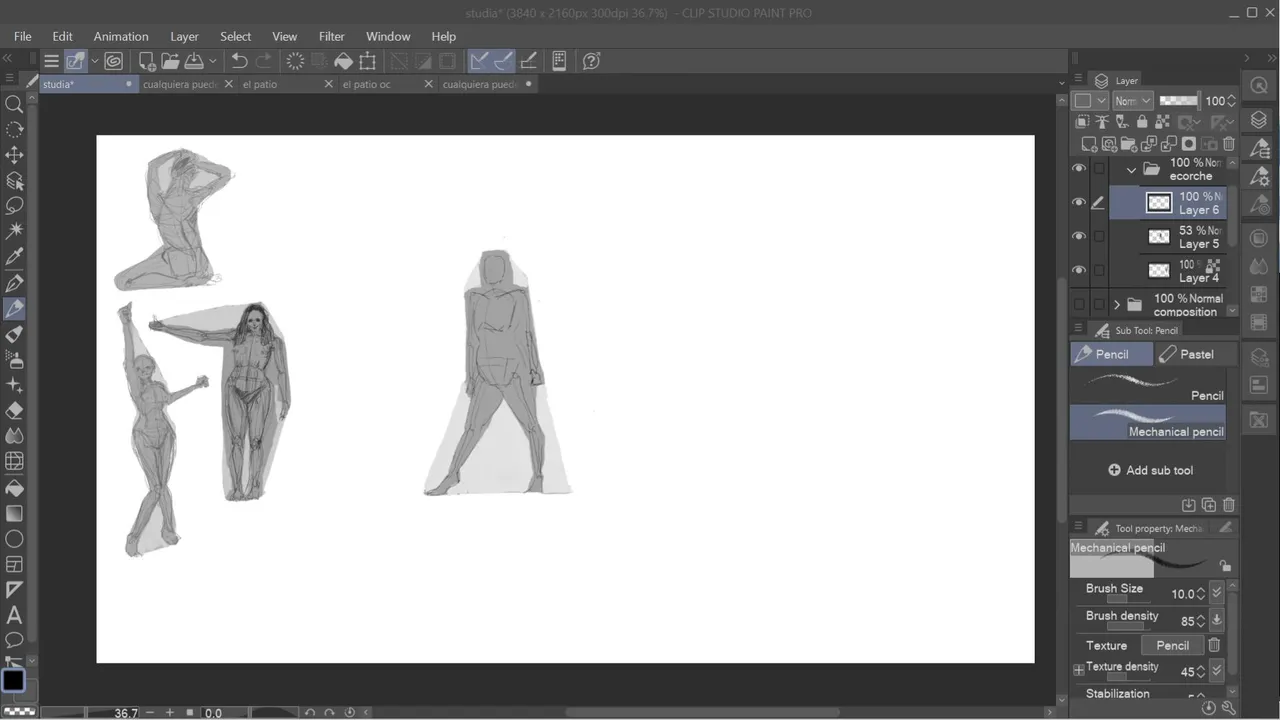Select the Move layer tool

14,155
